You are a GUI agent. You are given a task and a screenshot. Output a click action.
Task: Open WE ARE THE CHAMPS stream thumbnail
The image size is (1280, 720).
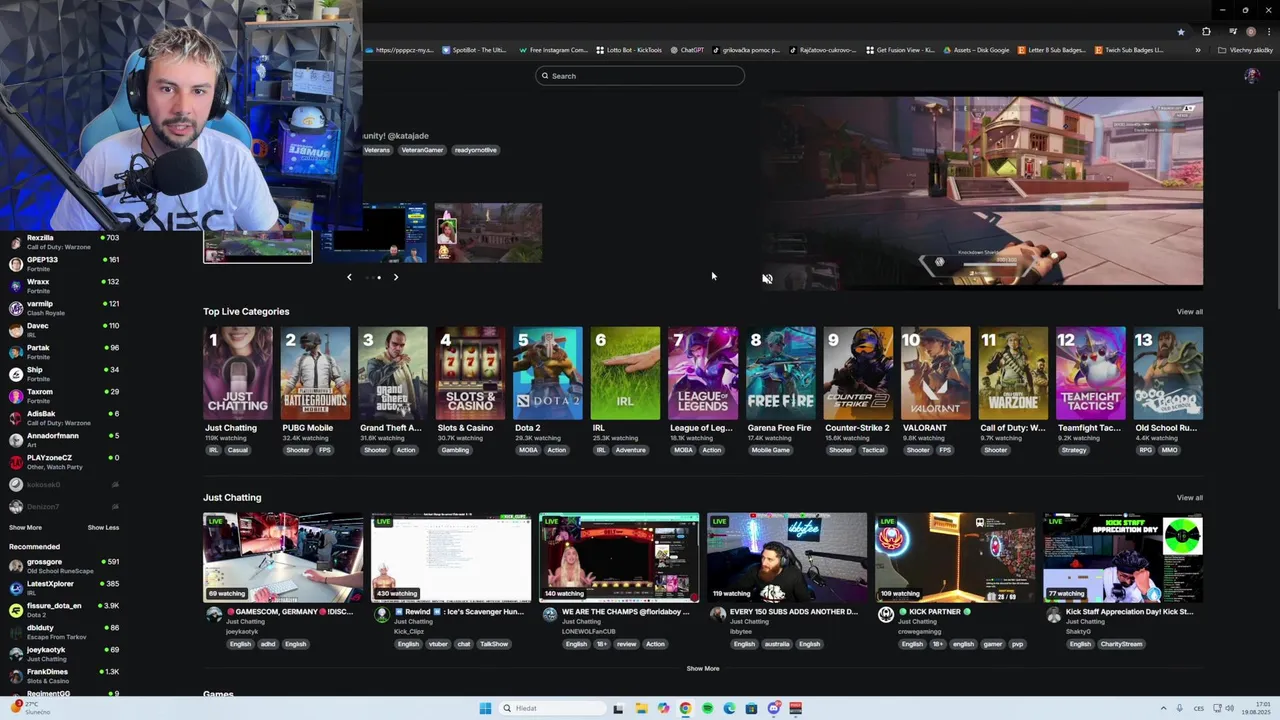pyautogui.click(x=619, y=558)
